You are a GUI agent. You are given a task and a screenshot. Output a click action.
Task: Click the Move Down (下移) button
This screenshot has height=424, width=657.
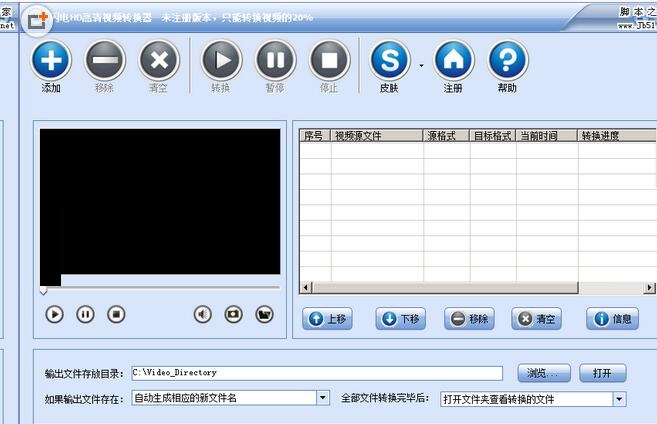tap(401, 319)
